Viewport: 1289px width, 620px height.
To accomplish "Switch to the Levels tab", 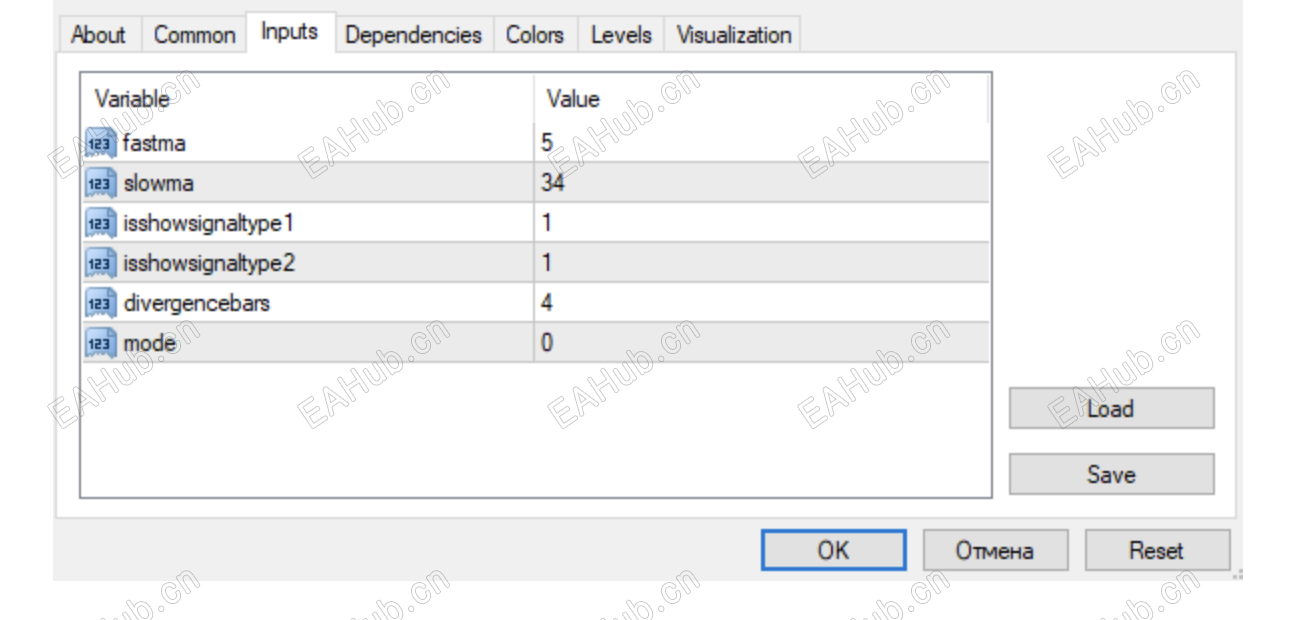I will [x=621, y=35].
